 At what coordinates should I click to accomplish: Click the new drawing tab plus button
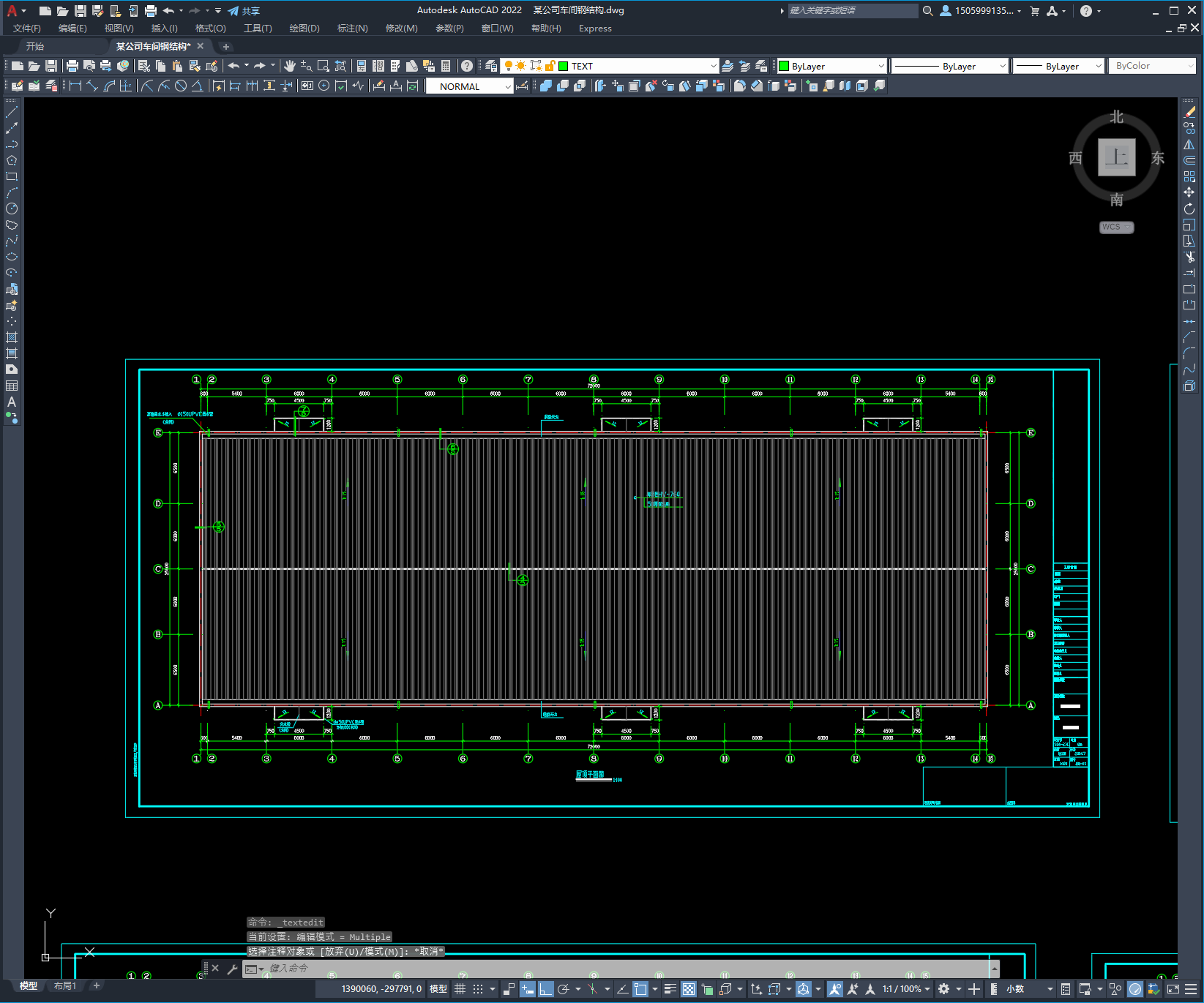pyautogui.click(x=226, y=46)
